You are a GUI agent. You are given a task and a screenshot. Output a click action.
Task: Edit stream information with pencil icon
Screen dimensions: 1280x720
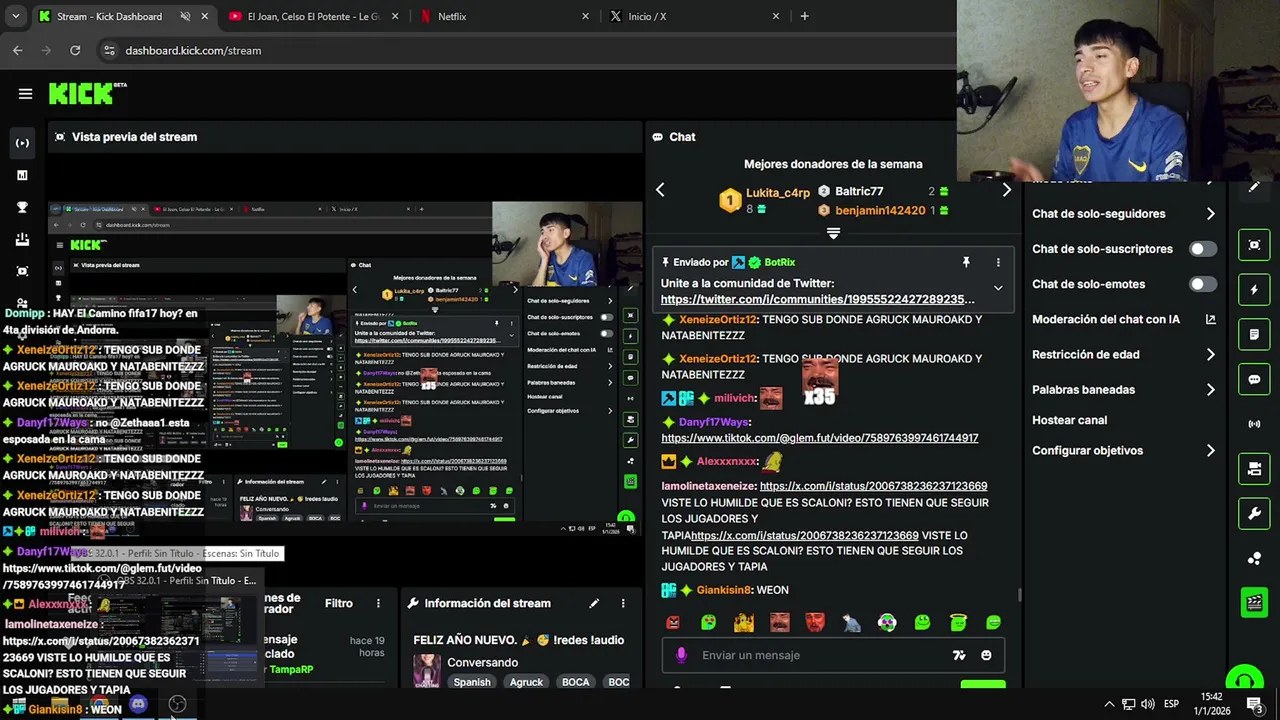pos(594,603)
